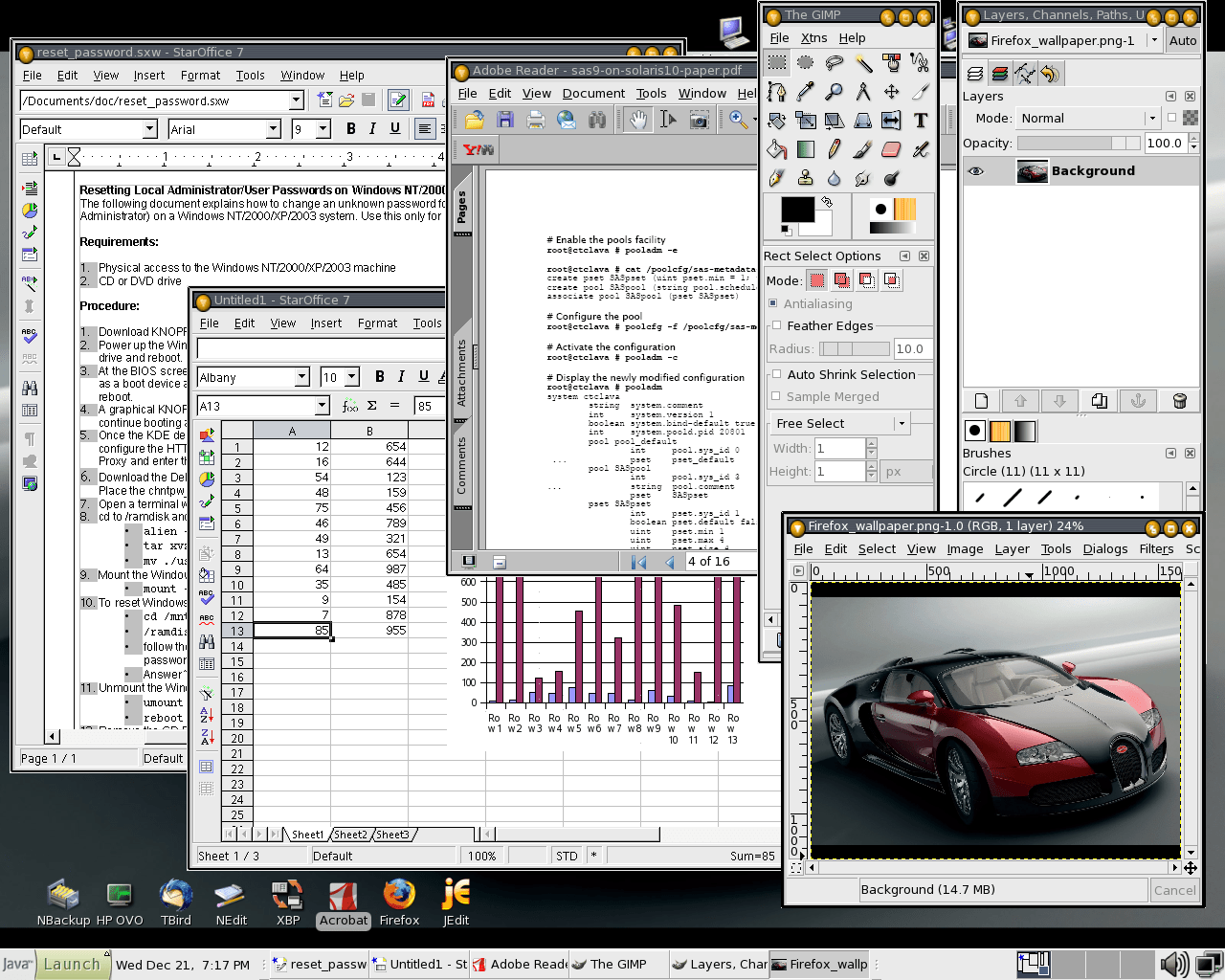Open the Albany font name dropdown
This screenshot has width=1225, height=980.
[x=301, y=377]
